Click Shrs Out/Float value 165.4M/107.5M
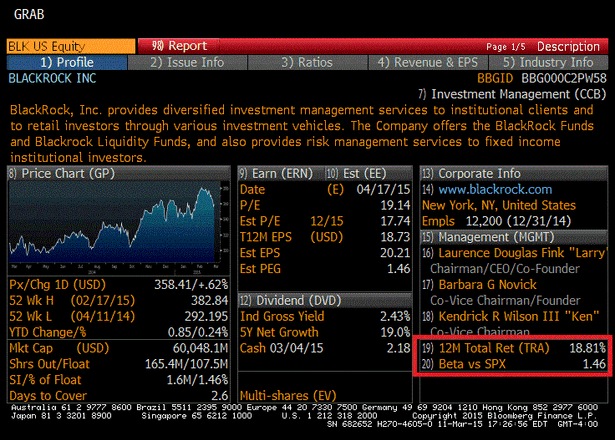Viewport: 615px width, 440px height. point(187,364)
